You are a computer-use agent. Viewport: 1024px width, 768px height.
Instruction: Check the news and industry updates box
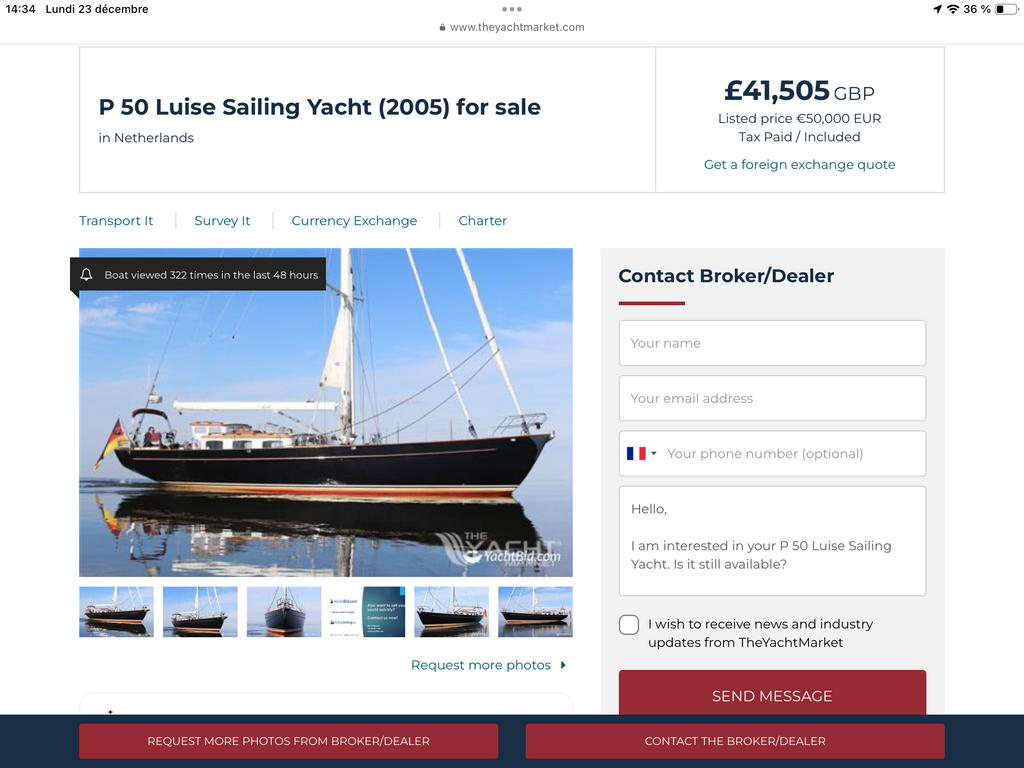pyautogui.click(x=629, y=624)
